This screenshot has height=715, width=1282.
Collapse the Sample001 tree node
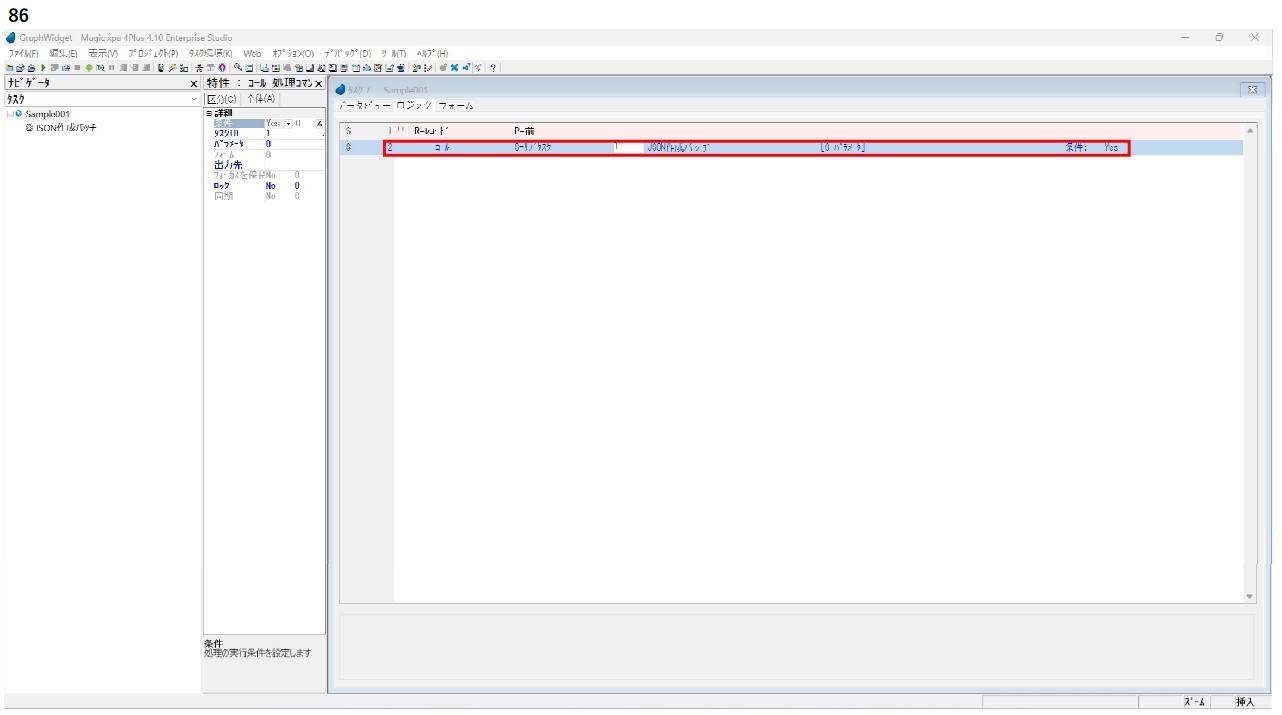pos(9,115)
